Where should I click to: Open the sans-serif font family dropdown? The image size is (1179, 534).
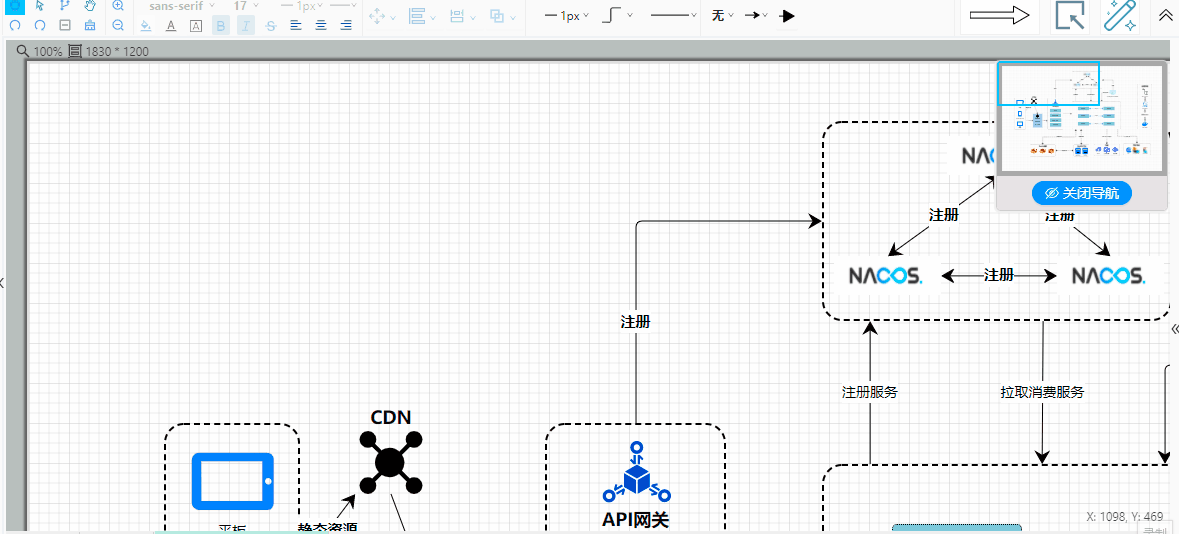(x=182, y=6)
